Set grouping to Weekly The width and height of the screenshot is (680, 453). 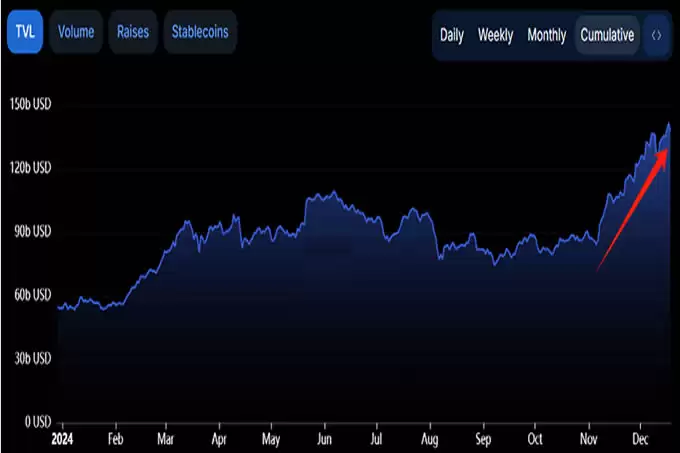(495, 35)
